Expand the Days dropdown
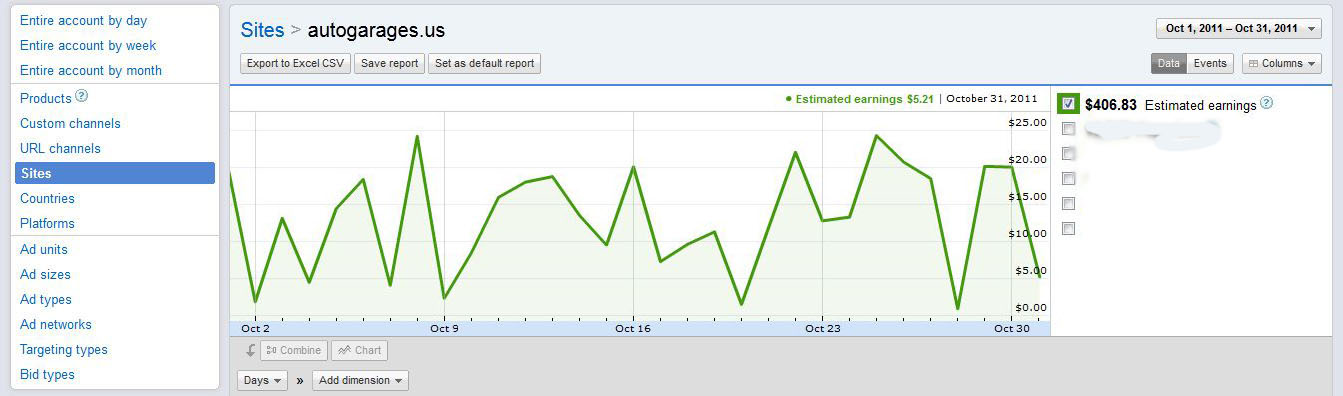 (262, 380)
